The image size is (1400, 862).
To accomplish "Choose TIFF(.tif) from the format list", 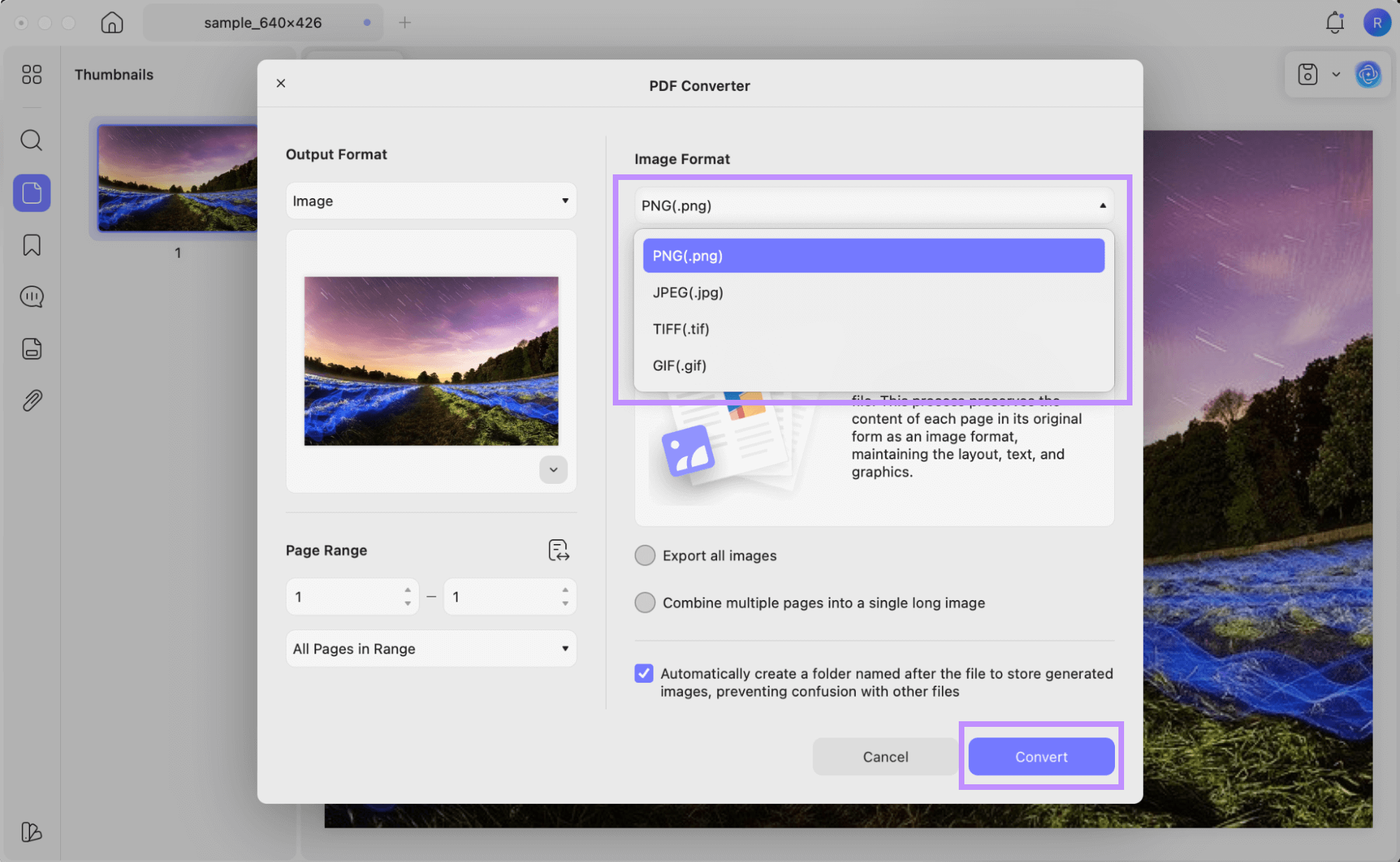I will (874, 329).
